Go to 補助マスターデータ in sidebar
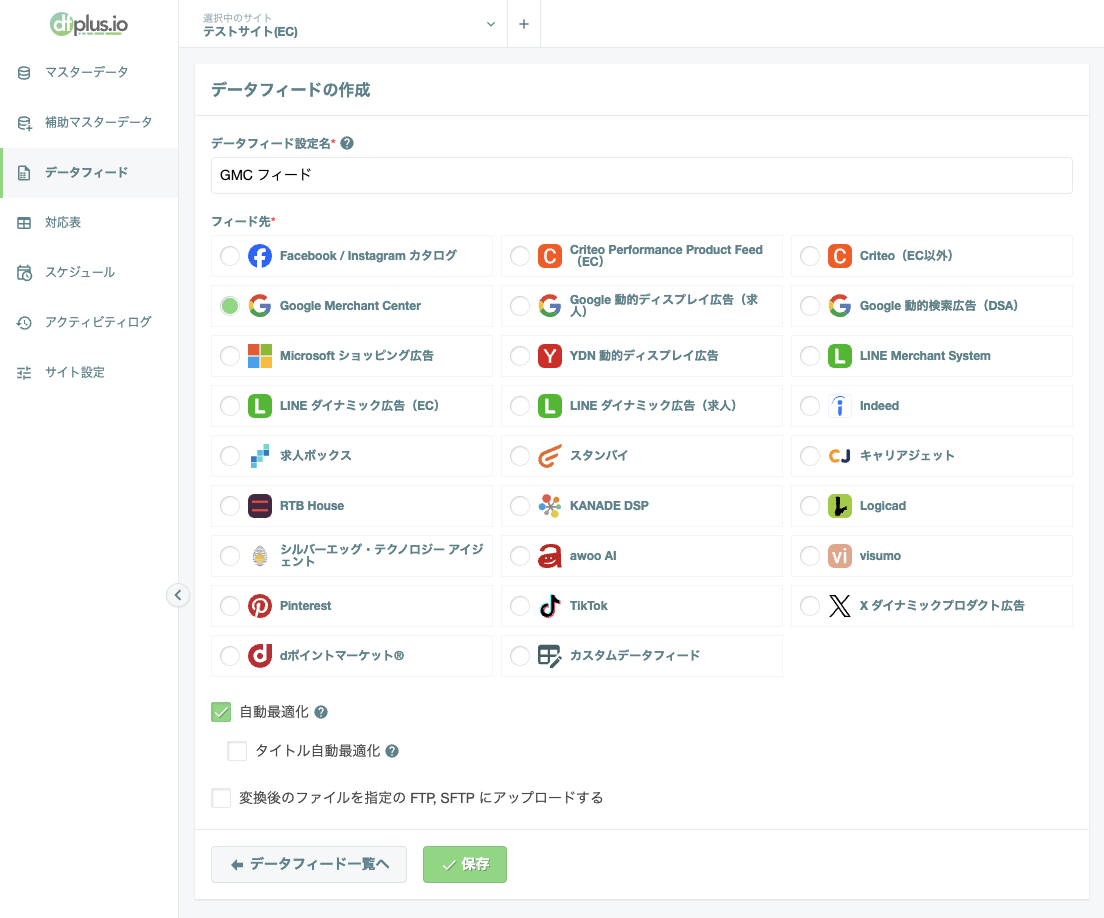Viewport: 1104px width, 918px height. [x=89, y=122]
